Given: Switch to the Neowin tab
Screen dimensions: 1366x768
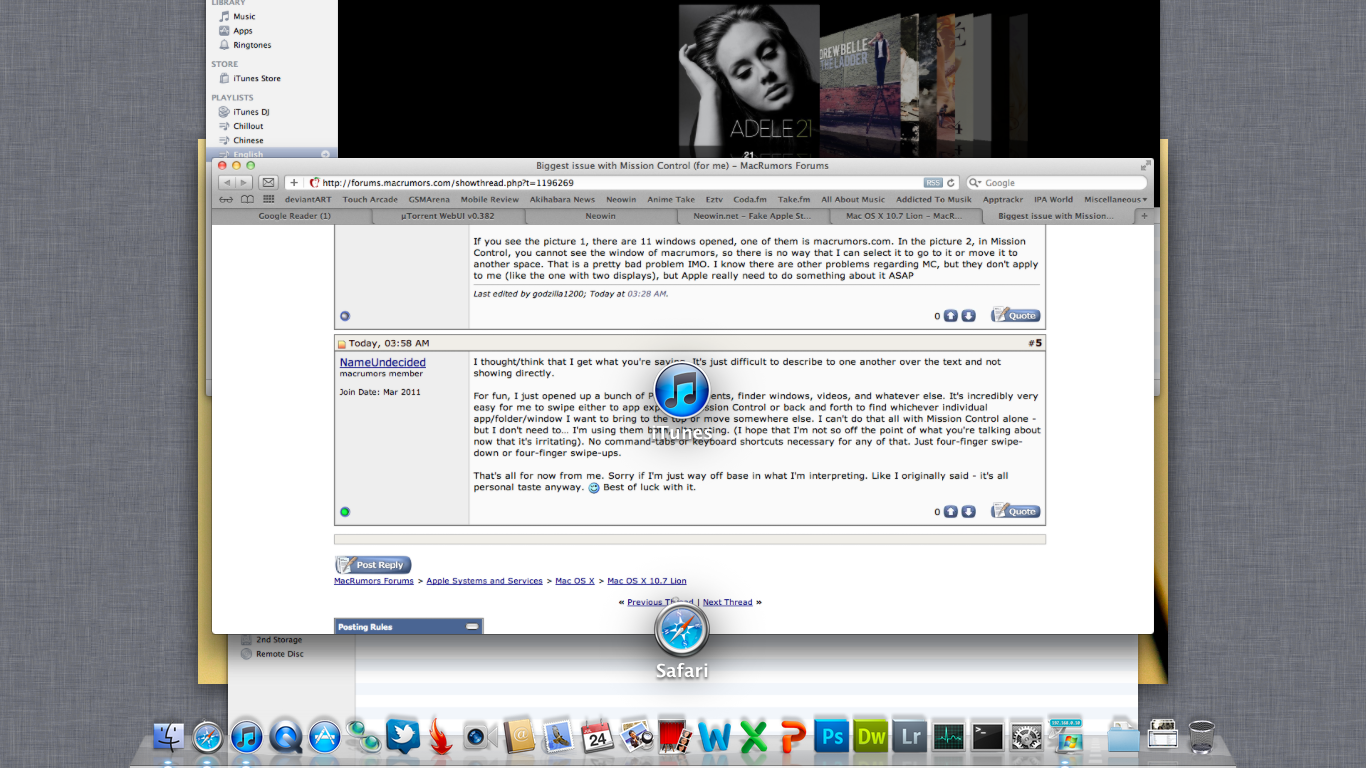Looking at the screenshot, I should coord(601,215).
